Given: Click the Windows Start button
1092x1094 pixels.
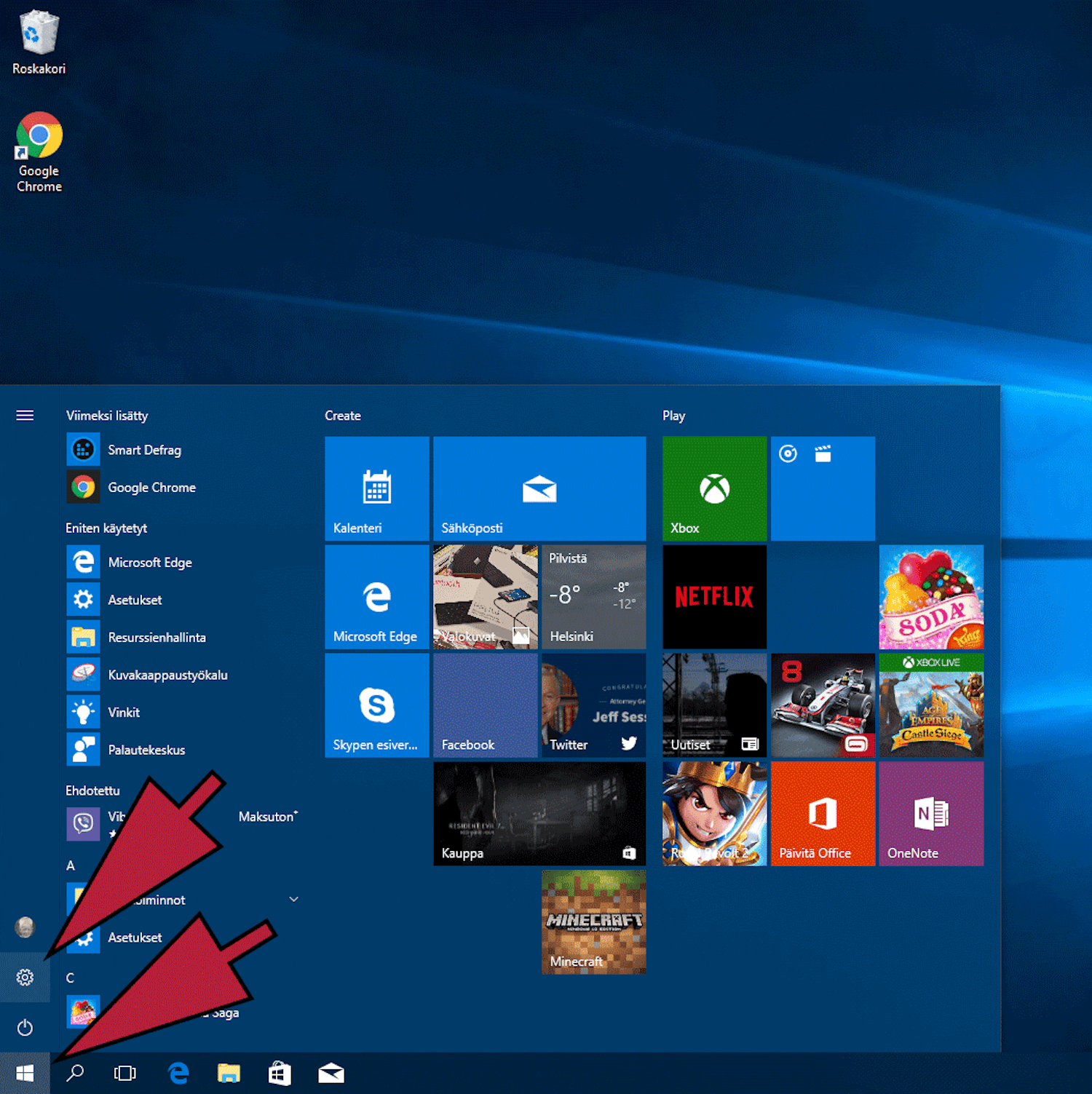Looking at the screenshot, I should pyautogui.click(x=25, y=1073).
